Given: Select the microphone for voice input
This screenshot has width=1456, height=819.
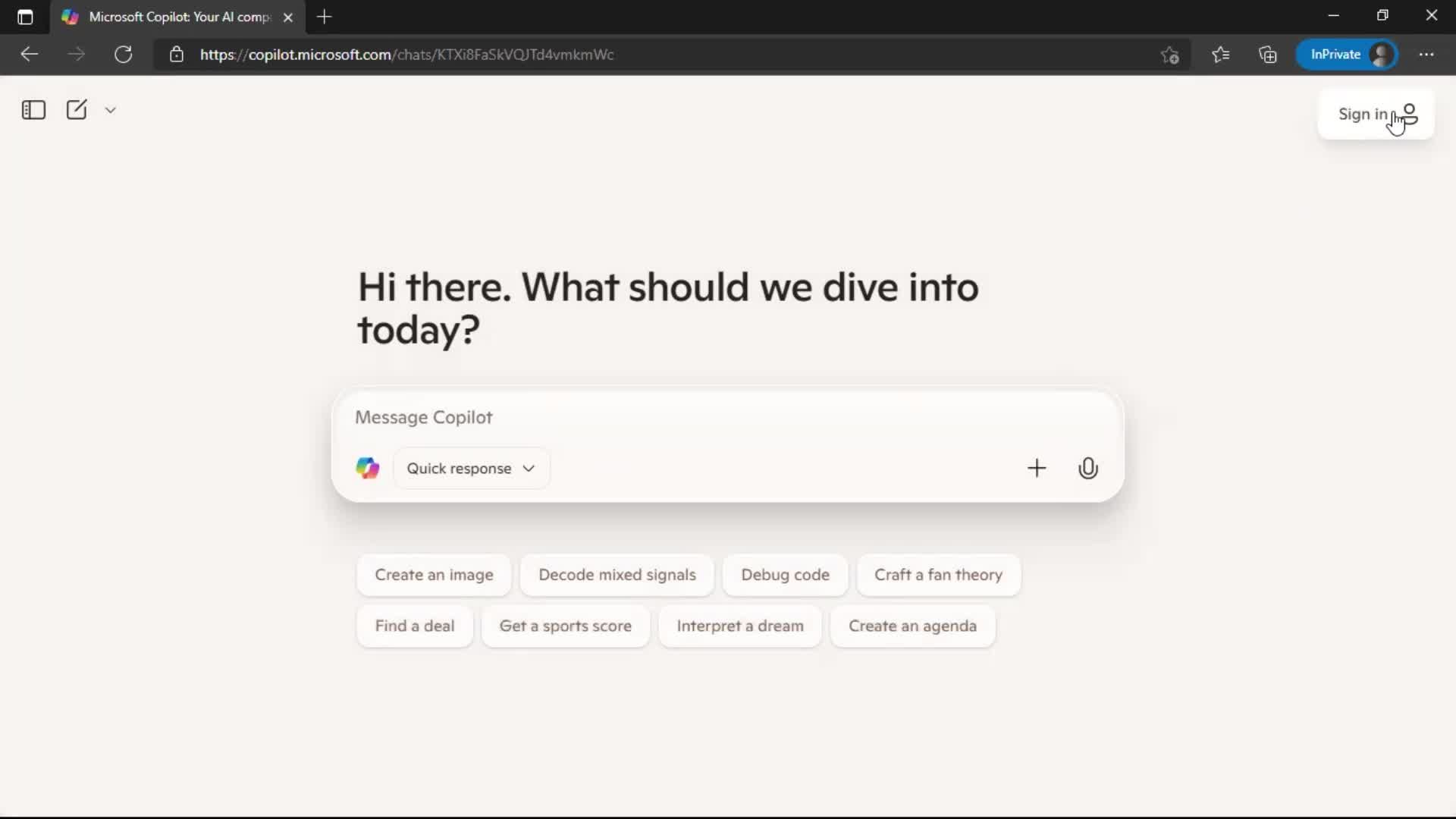Looking at the screenshot, I should click(1088, 468).
